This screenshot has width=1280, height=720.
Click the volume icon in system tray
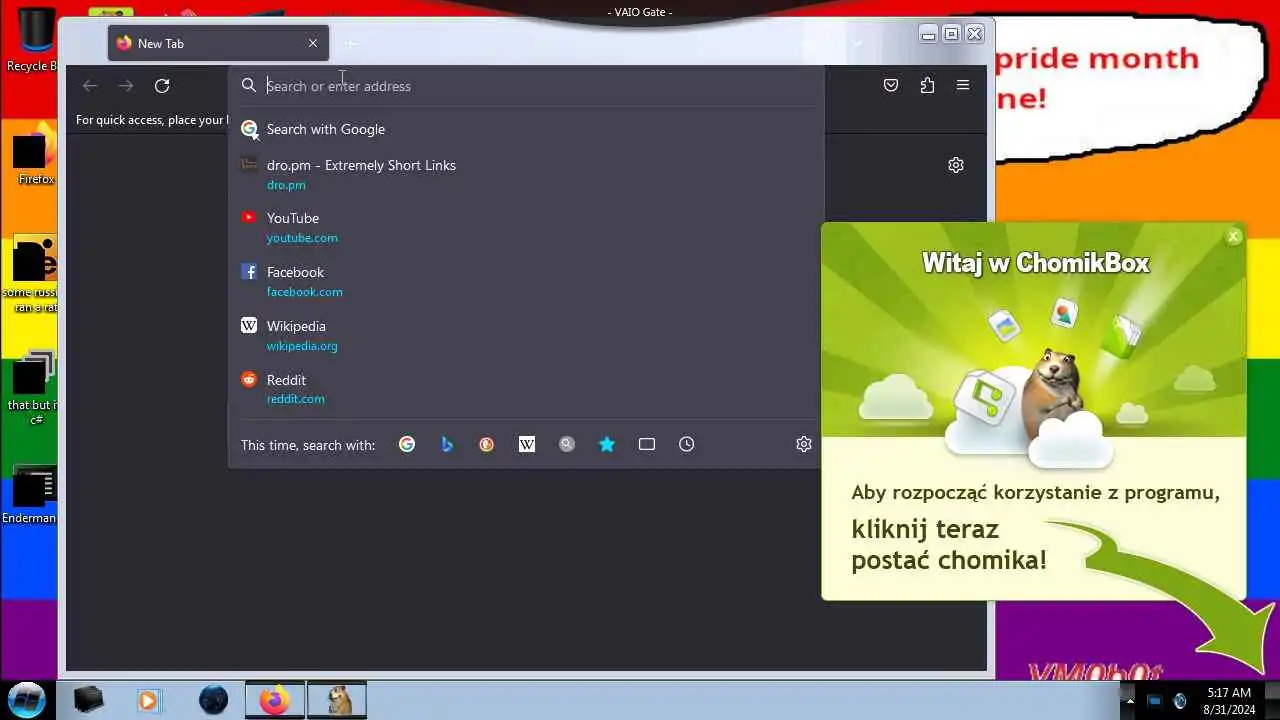[1180, 701]
